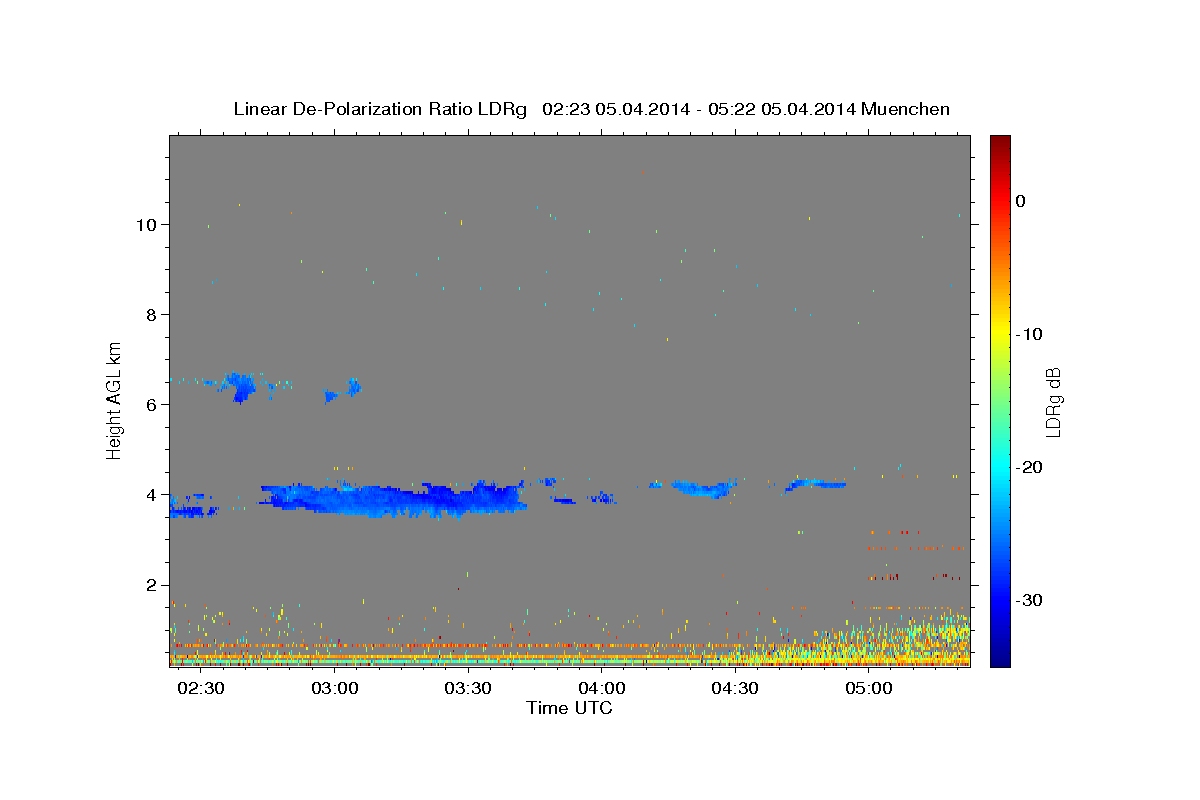Click the thin cloud streak near 04:50 at 4 km

(815, 484)
